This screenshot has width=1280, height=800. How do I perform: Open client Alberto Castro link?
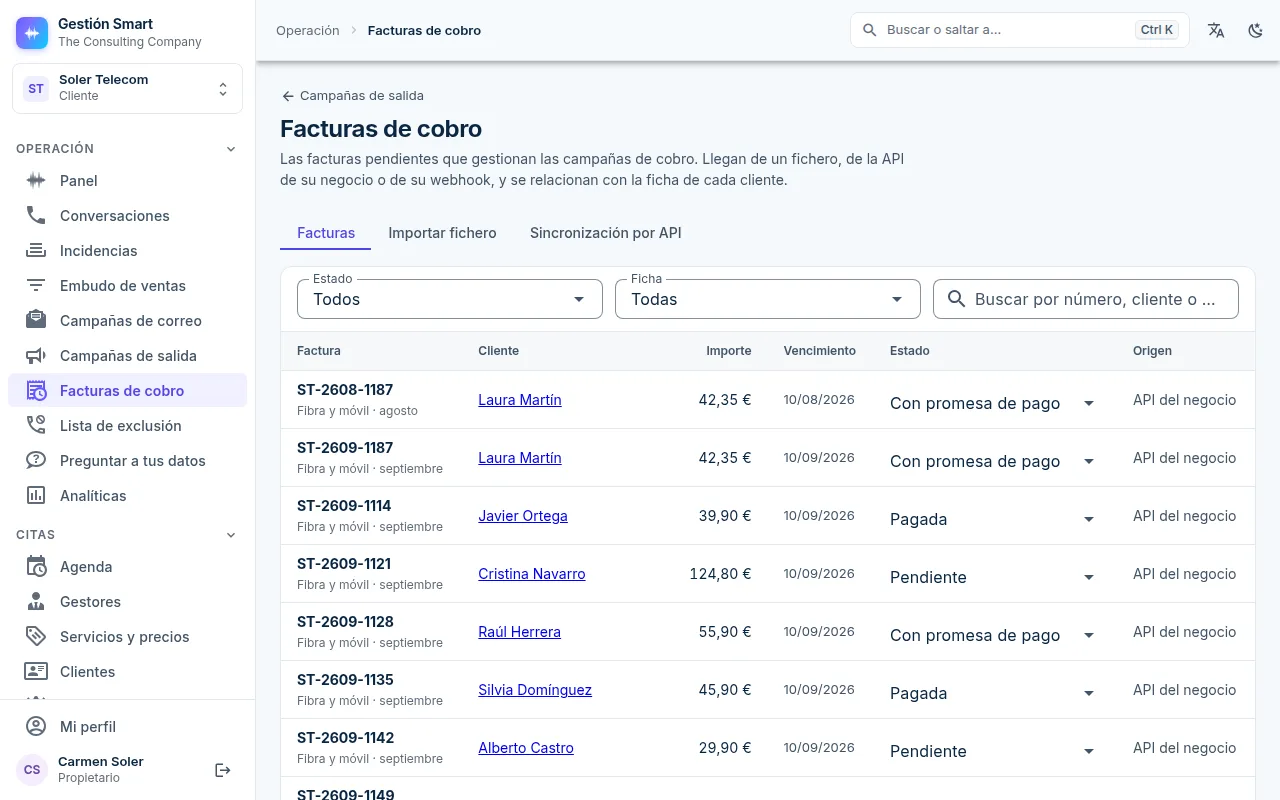526,748
